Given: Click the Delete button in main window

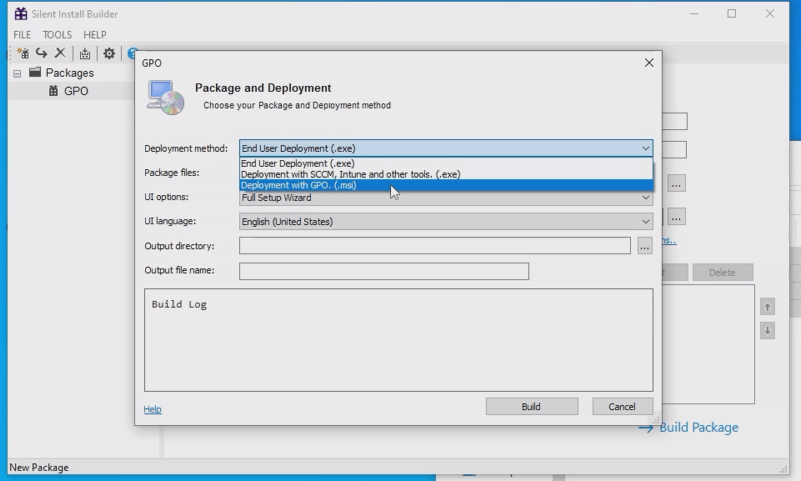Looking at the screenshot, I should [x=722, y=273].
